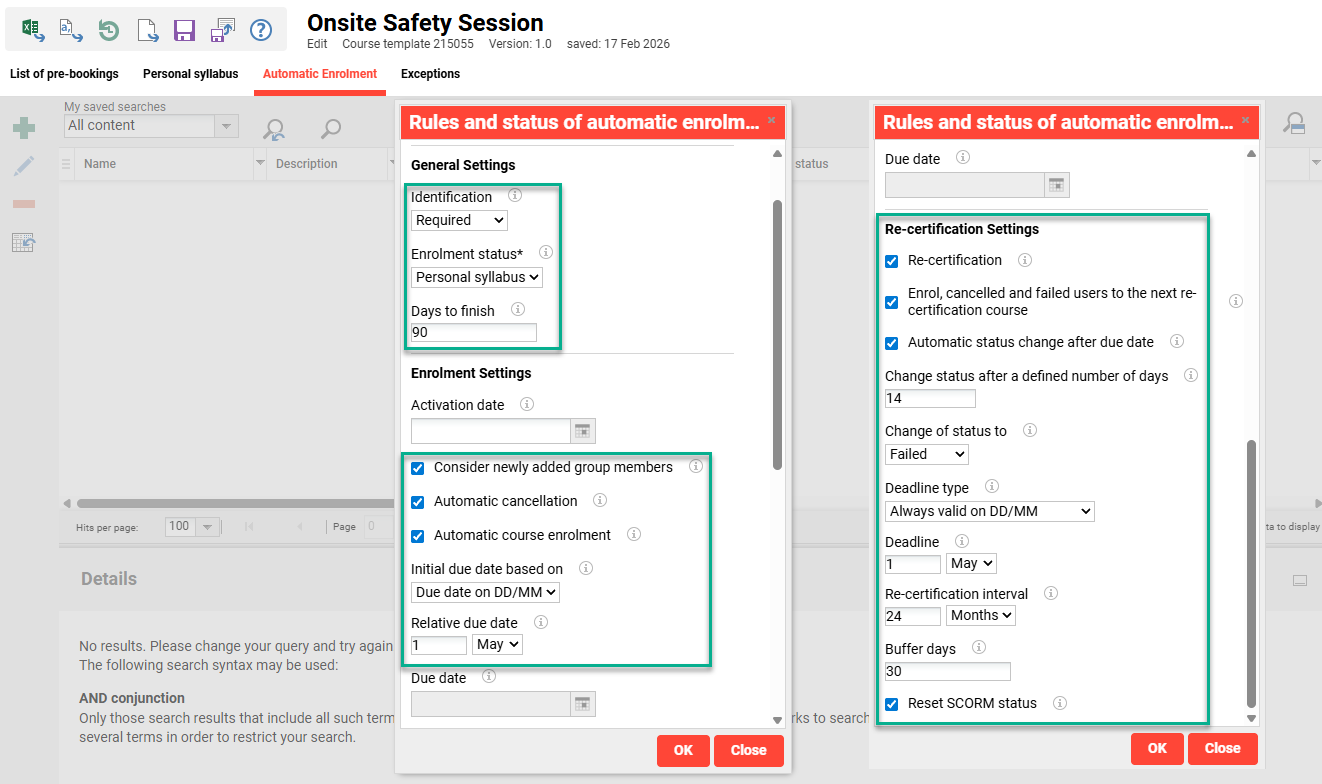Click the text export icon
This screenshot has width=1322, height=784.
click(69, 30)
